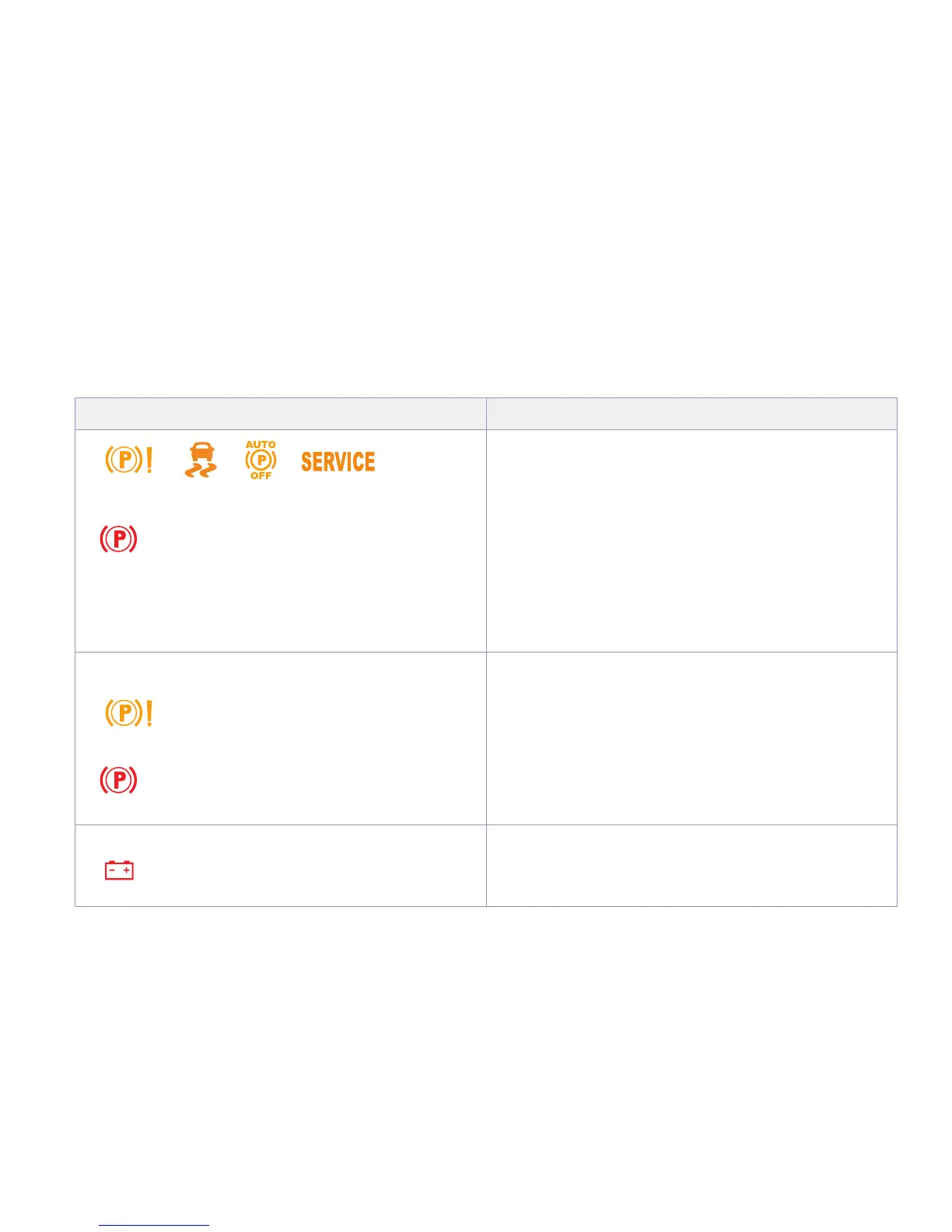952x1232 pixels.
Task: Select the AUTO P OFF indicator icon
Action: point(261,460)
